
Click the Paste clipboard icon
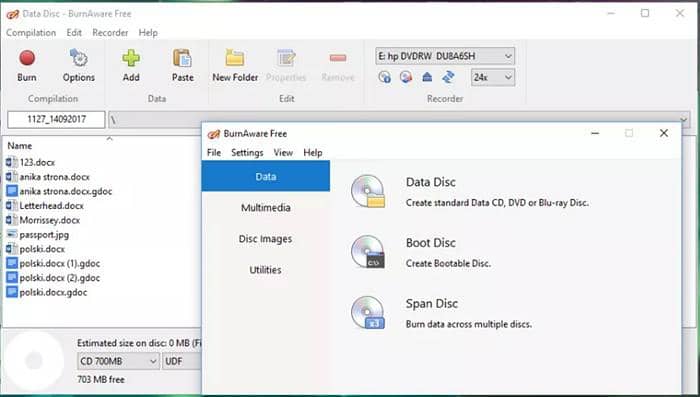183,58
